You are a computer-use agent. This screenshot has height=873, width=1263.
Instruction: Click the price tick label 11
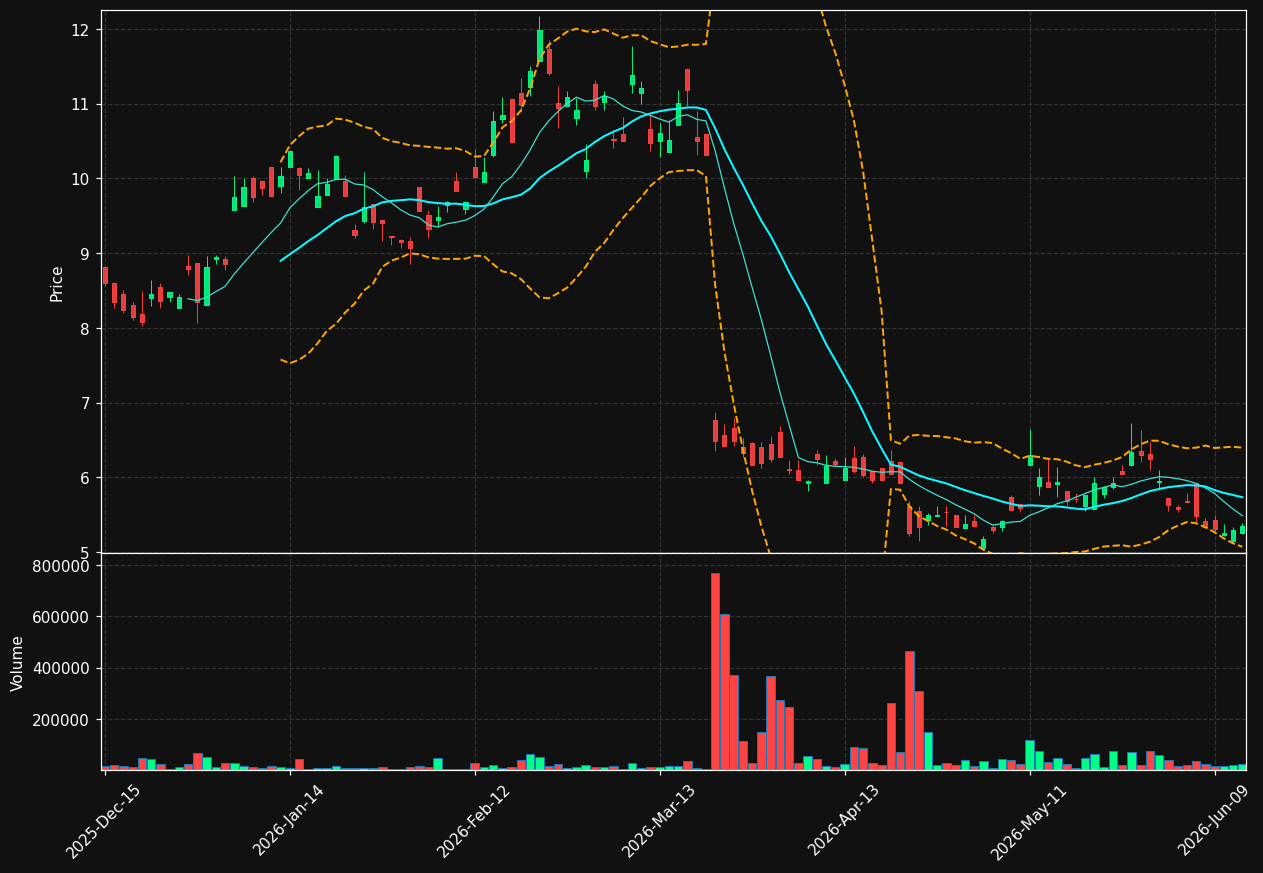click(79, 105)
